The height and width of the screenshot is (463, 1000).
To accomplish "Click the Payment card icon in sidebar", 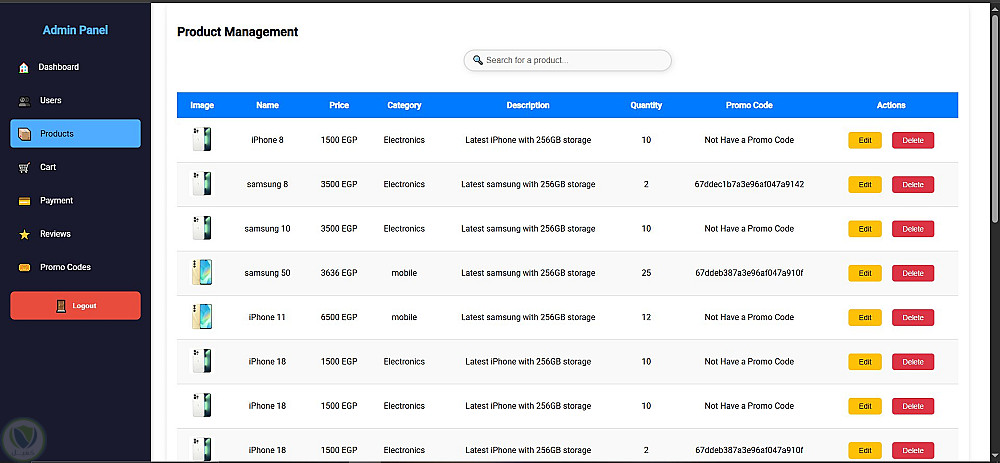I will click(x=24, y=201).
